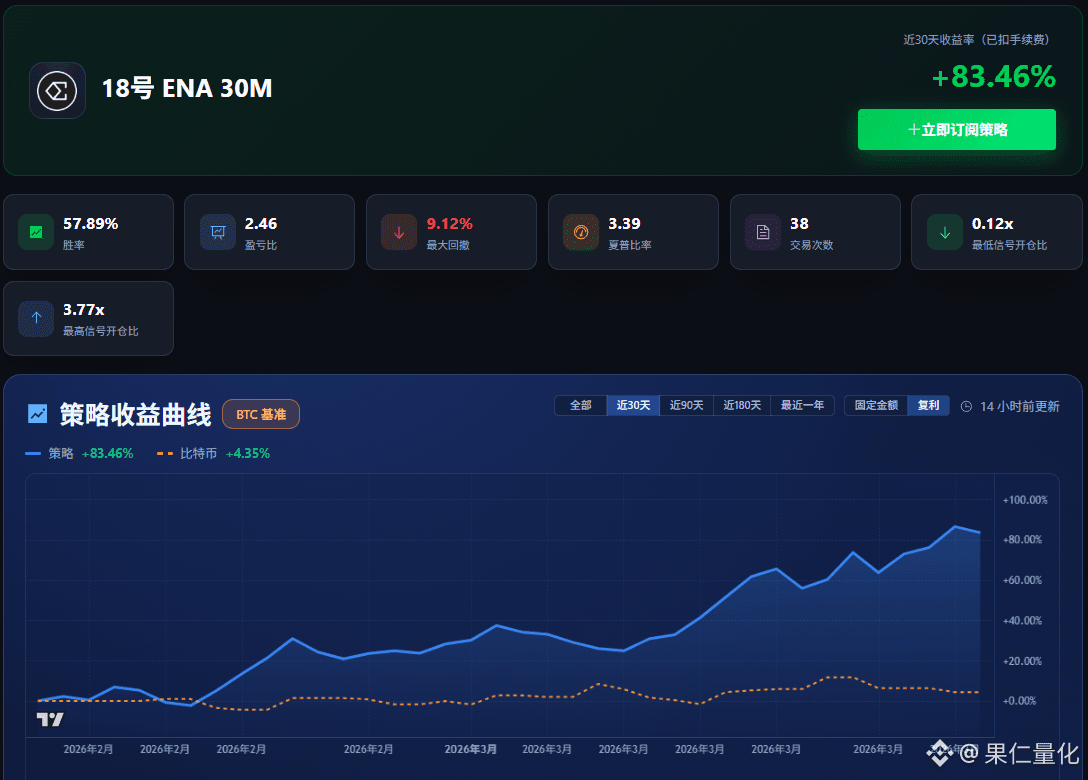The width and height of the screenshot is (1088, 780).
Task: Click the win rate green chart icon
Action: pos(36,232)
